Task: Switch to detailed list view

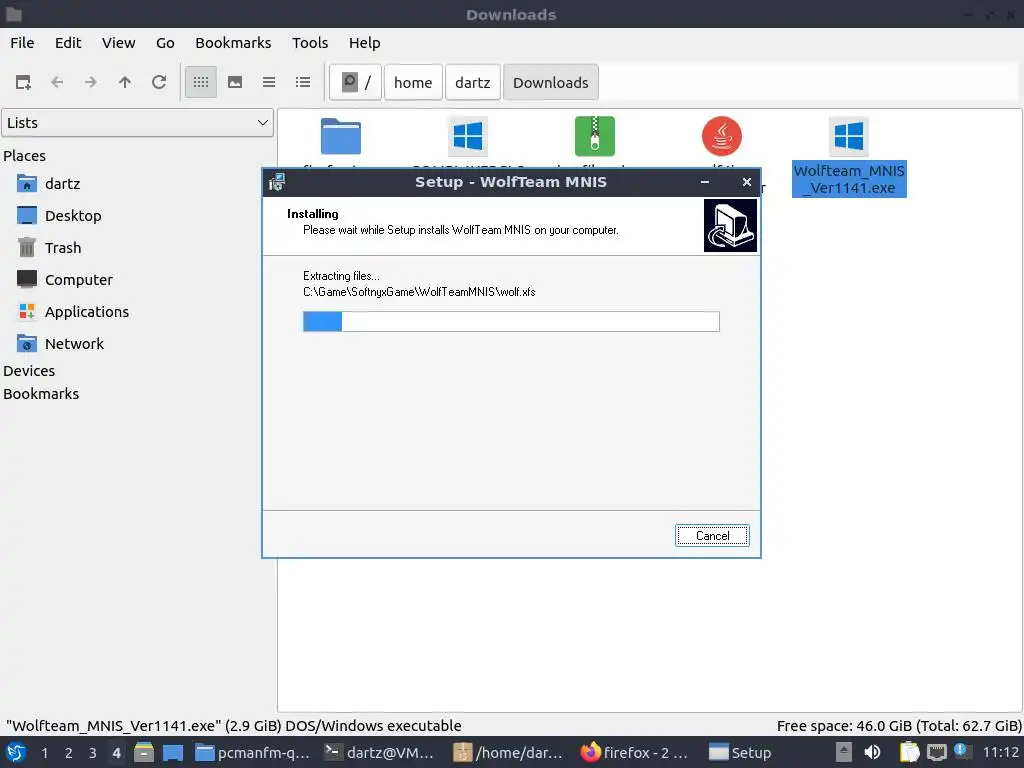Action: pyautogui.click(x=302, y=82)
